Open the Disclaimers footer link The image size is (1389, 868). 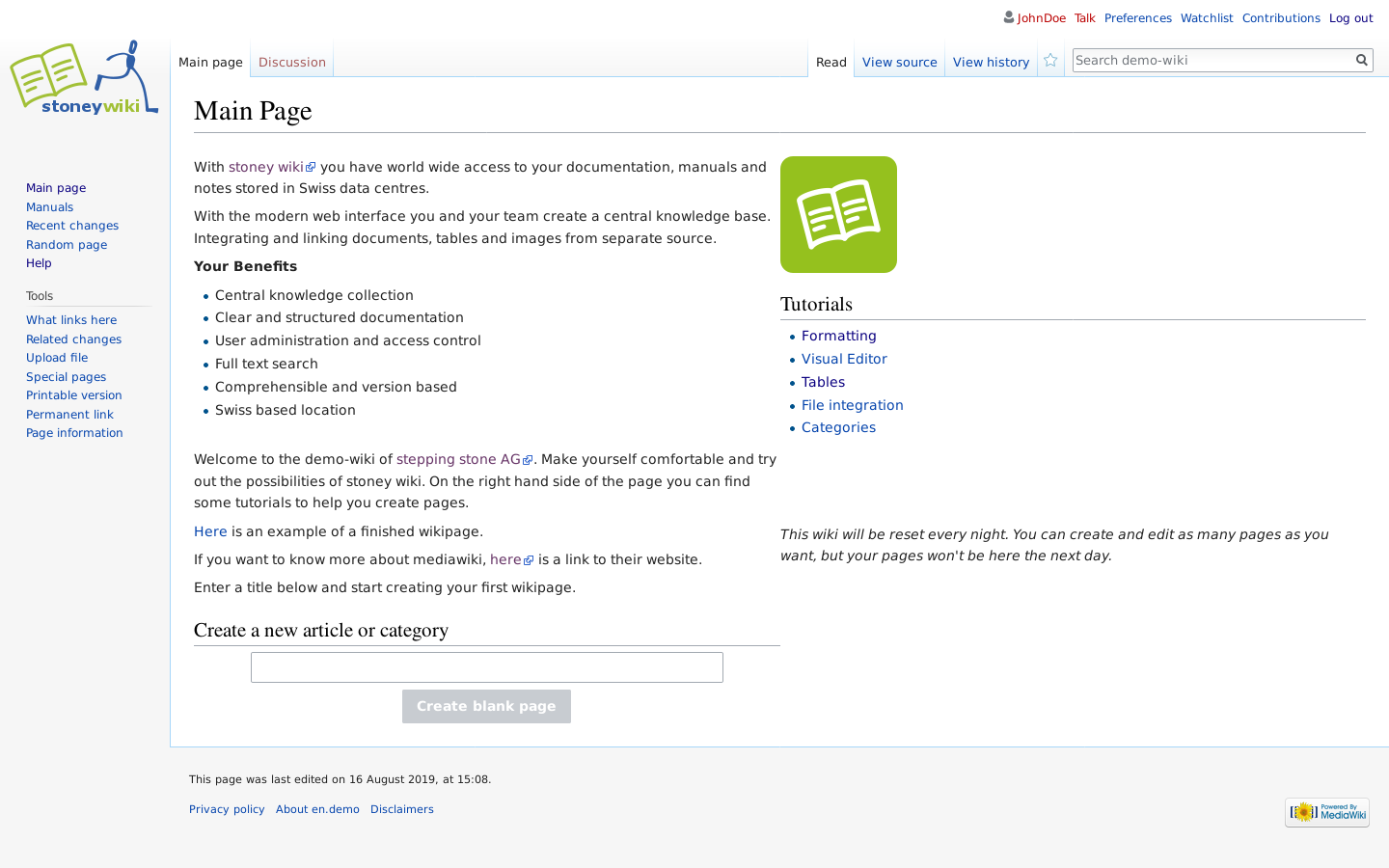point(402,809)
